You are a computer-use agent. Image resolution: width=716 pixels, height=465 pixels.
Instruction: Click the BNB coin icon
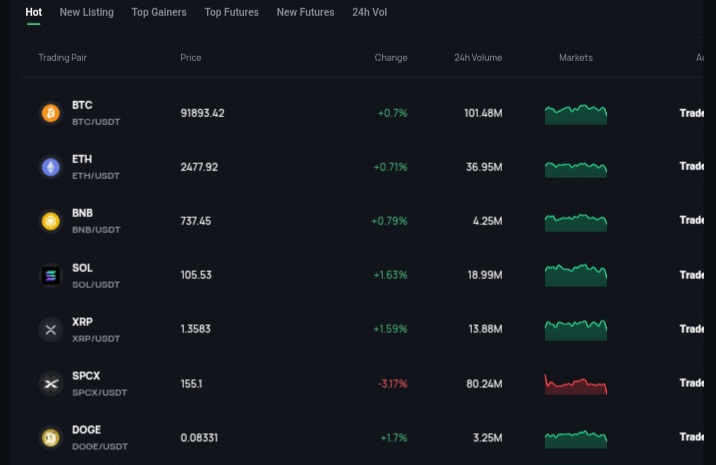[51, 221]
